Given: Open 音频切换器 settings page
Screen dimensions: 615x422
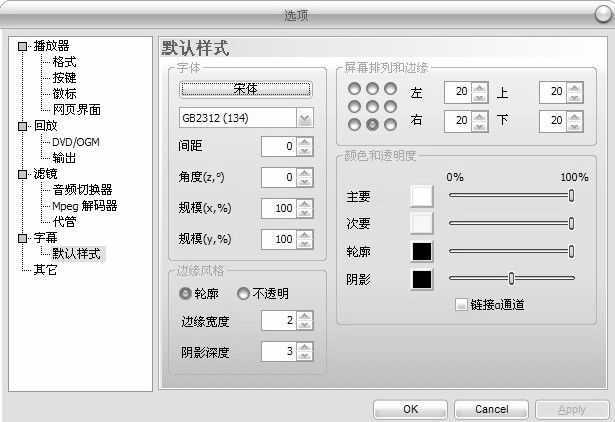Looking at the screenshot, I should tap(82, 190).
